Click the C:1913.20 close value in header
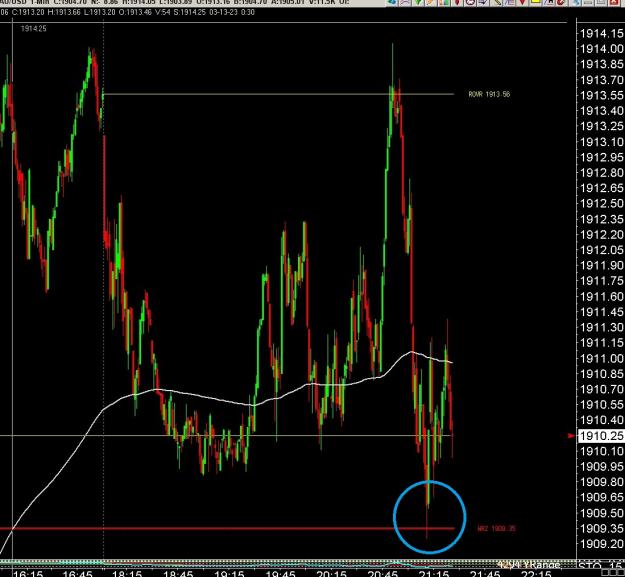 coord(28,12)
